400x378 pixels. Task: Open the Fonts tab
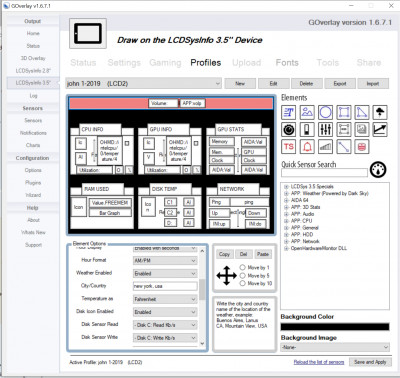click(287, 63)
